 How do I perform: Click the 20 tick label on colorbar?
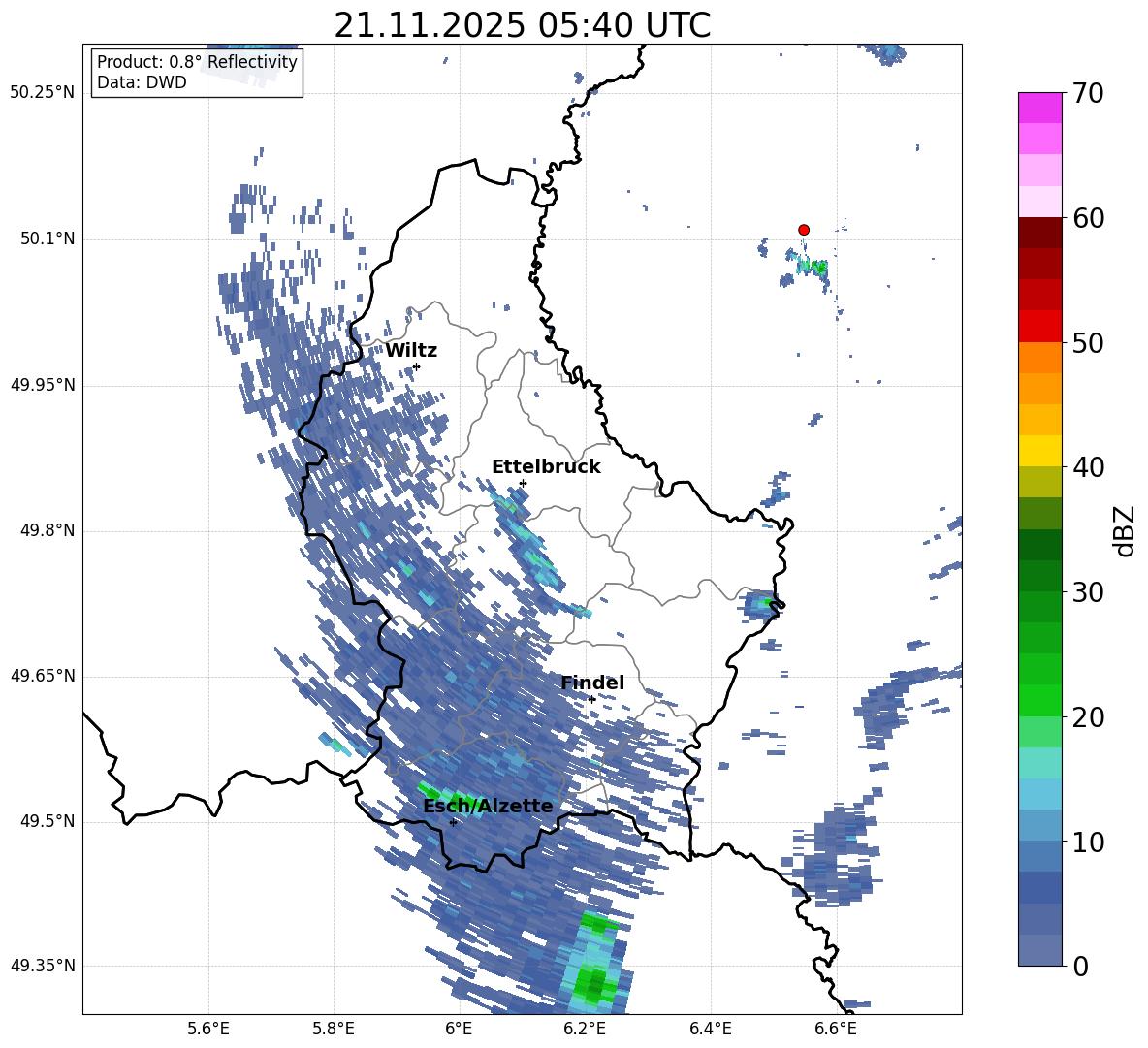pyautogui.click(x=1088, y=717)
